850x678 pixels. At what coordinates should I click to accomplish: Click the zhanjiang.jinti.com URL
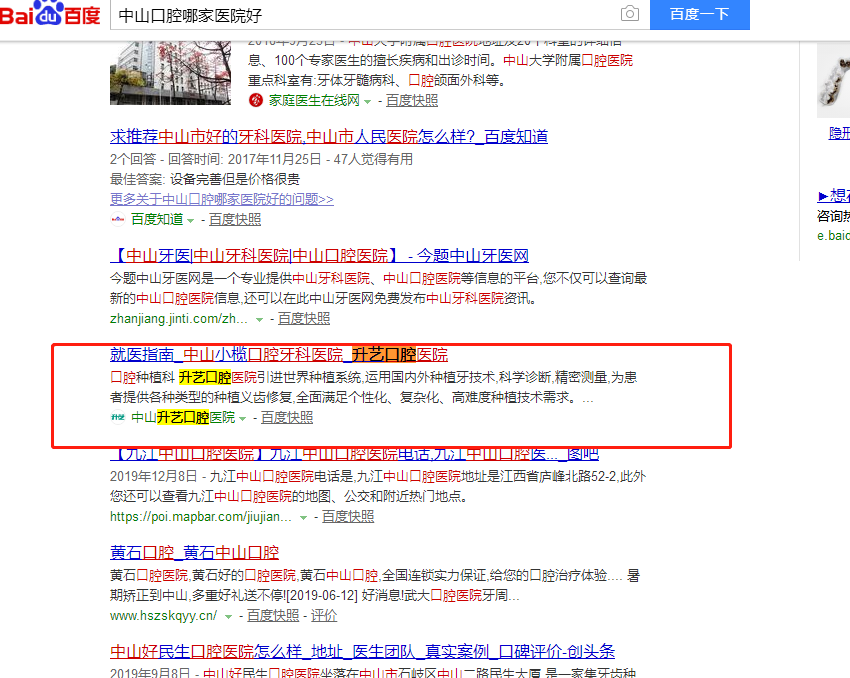(x=179, y=319)
